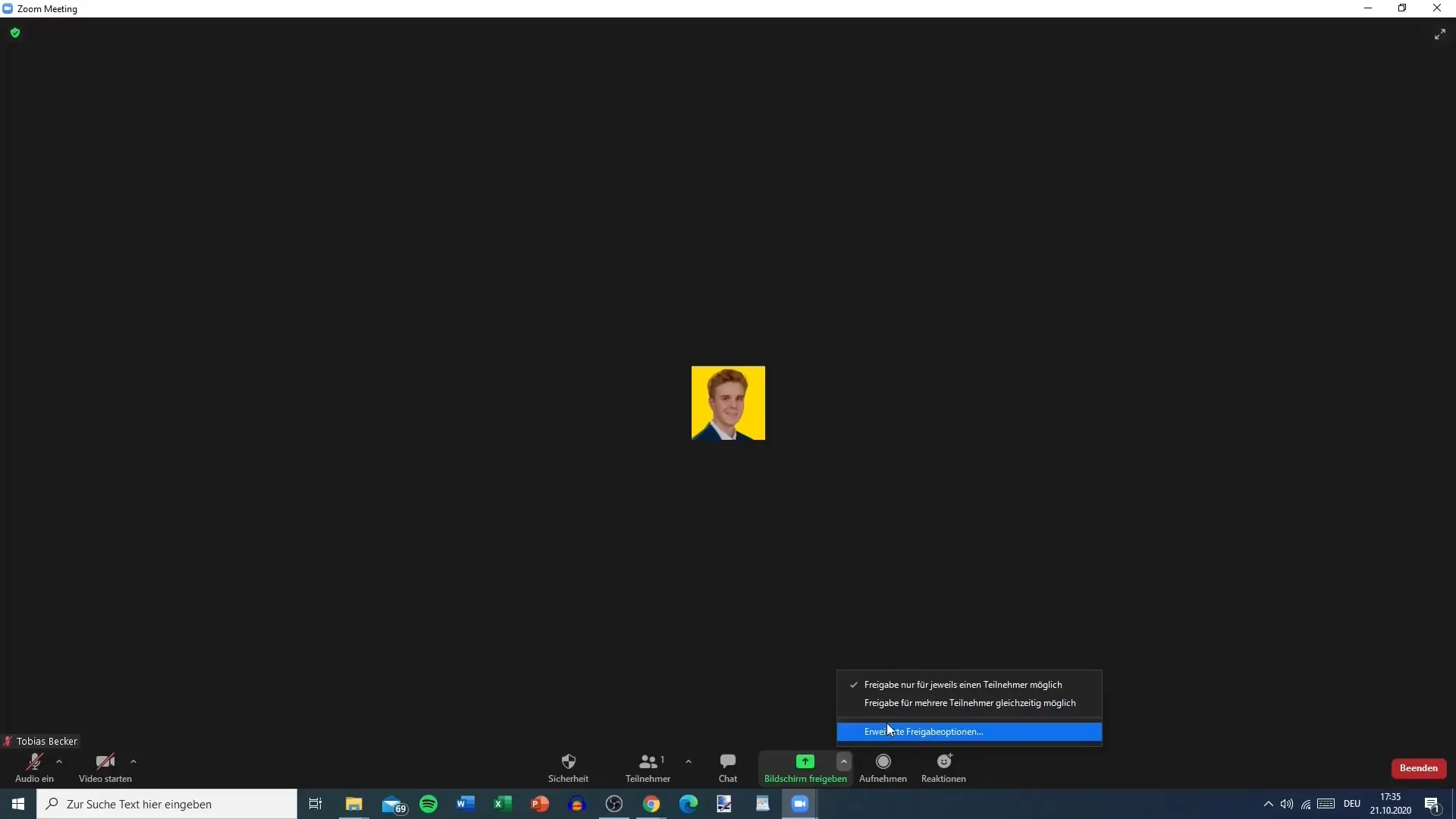Open the Windows Start menu
Screen dimensions: 1456x819
pyautogui.click(x=18, y=804)
